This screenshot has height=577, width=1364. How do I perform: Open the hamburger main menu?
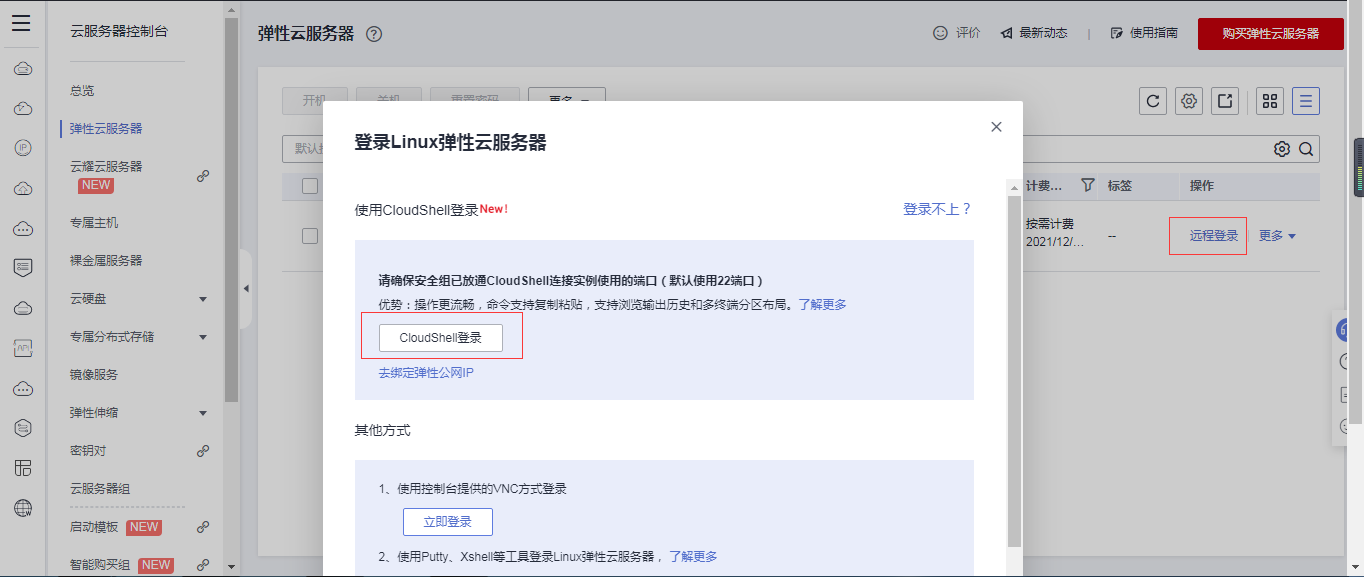(21, 24)
